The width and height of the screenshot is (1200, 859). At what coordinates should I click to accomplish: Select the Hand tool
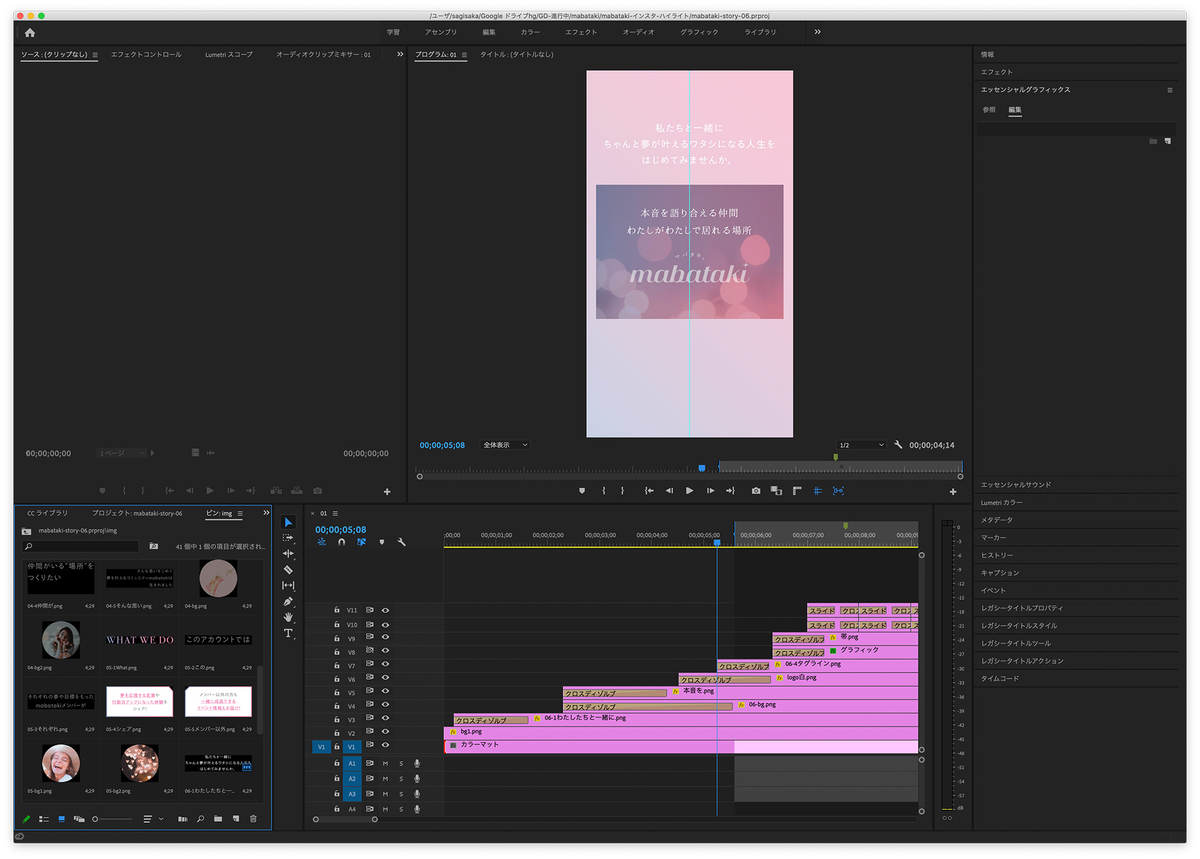pos(289,617)
